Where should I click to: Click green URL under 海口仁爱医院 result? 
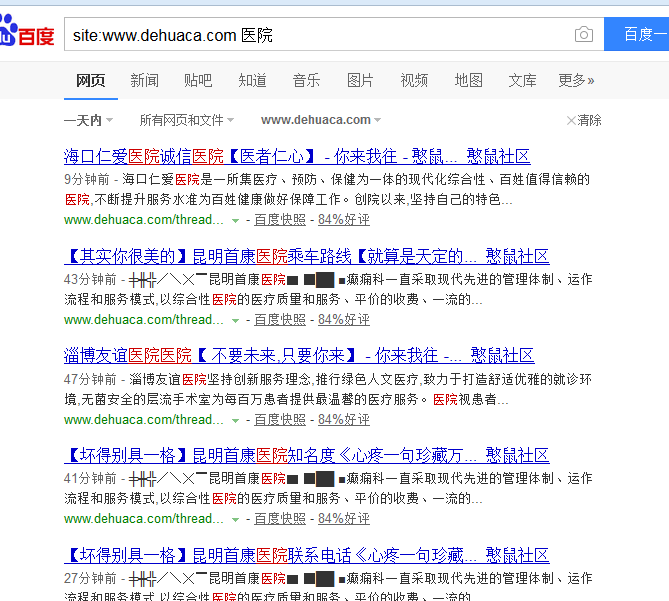(143, 220)
